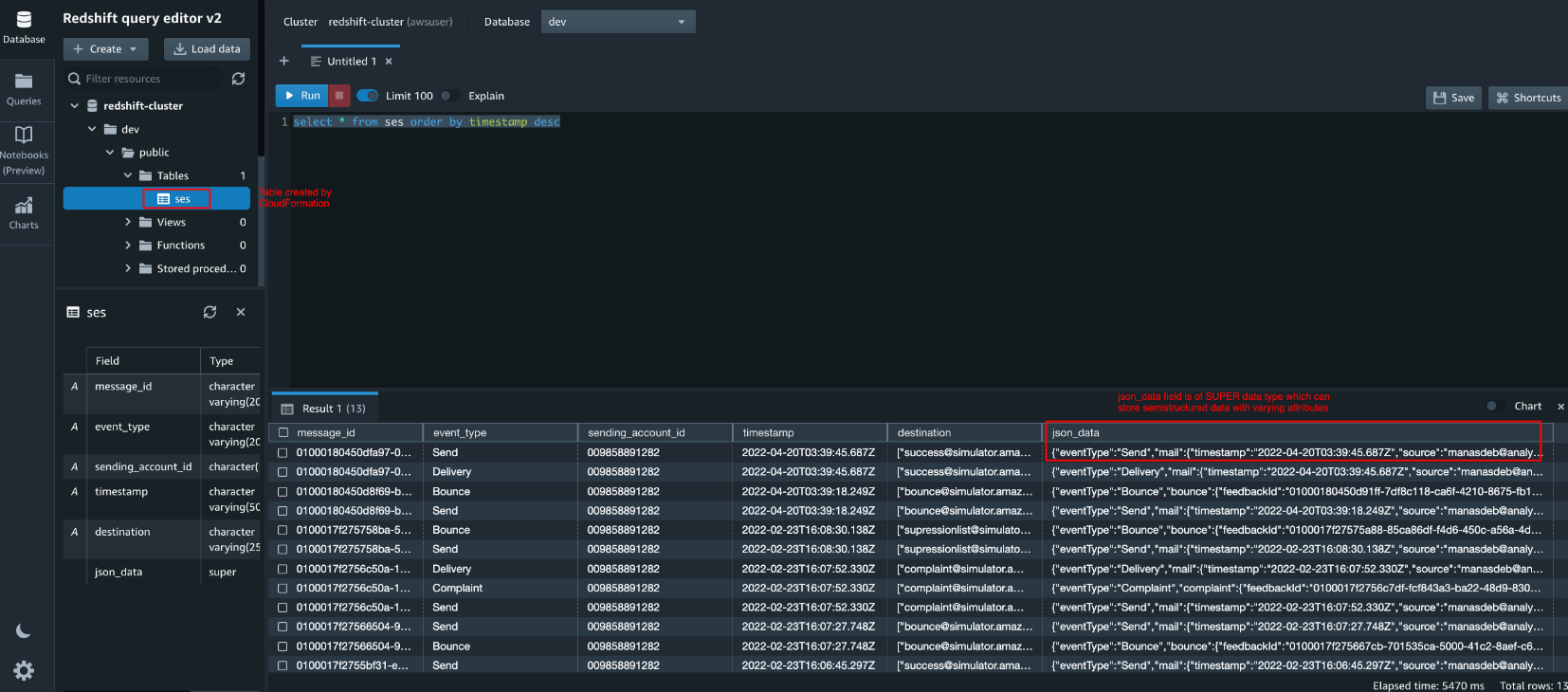This screenshot has width=1568, height=692.
Task: Open the Shortcuts panel
Action: [1528, 98]
